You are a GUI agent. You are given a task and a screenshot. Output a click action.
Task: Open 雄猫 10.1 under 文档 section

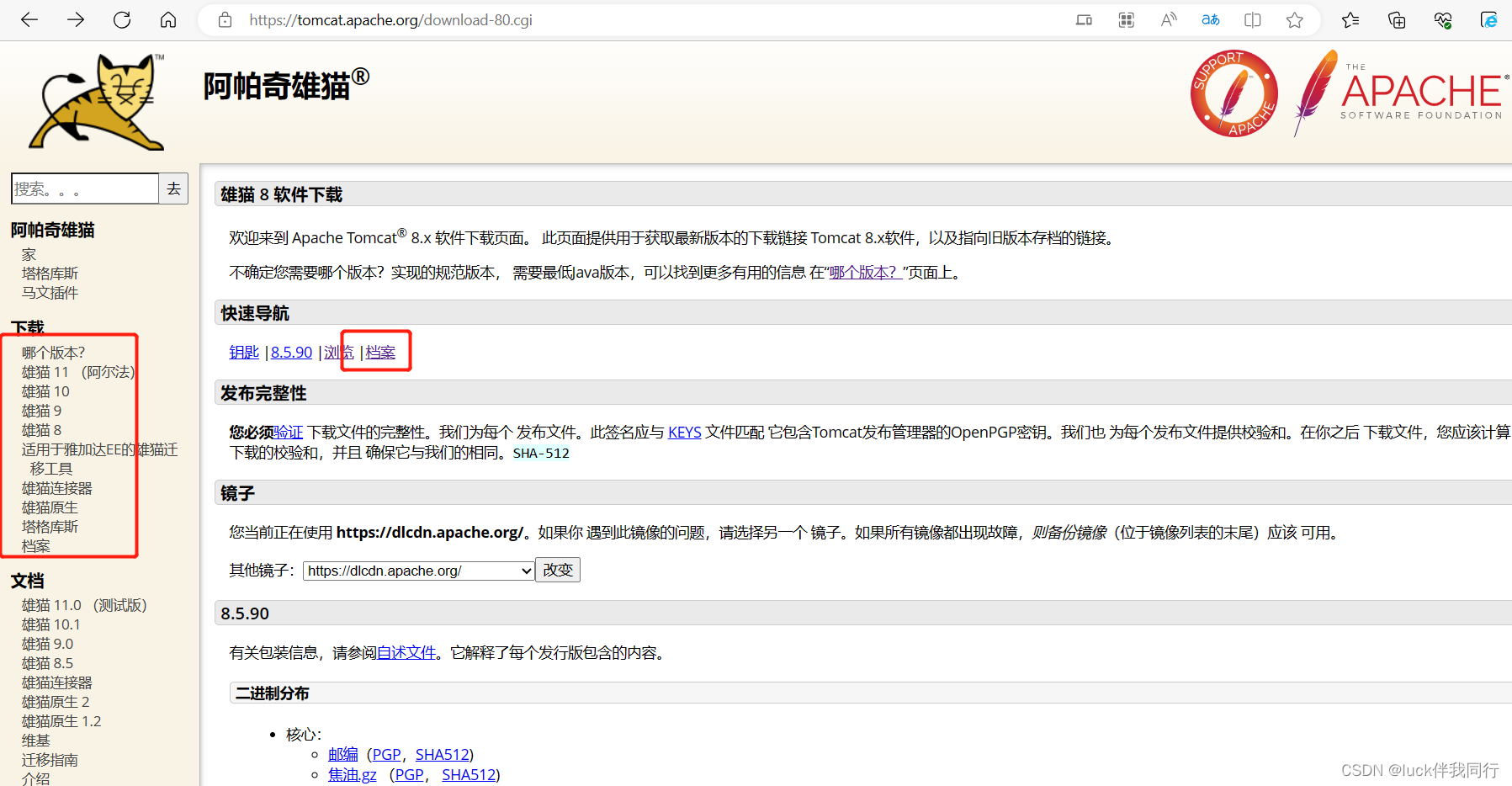50,624
